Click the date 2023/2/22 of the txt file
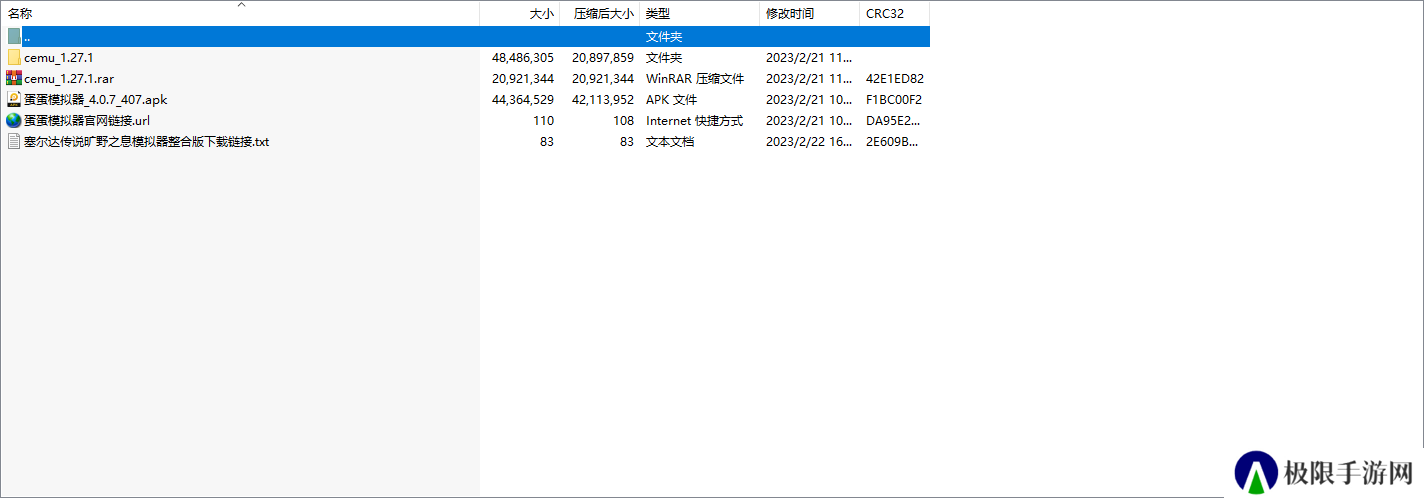 click(809, 141)
